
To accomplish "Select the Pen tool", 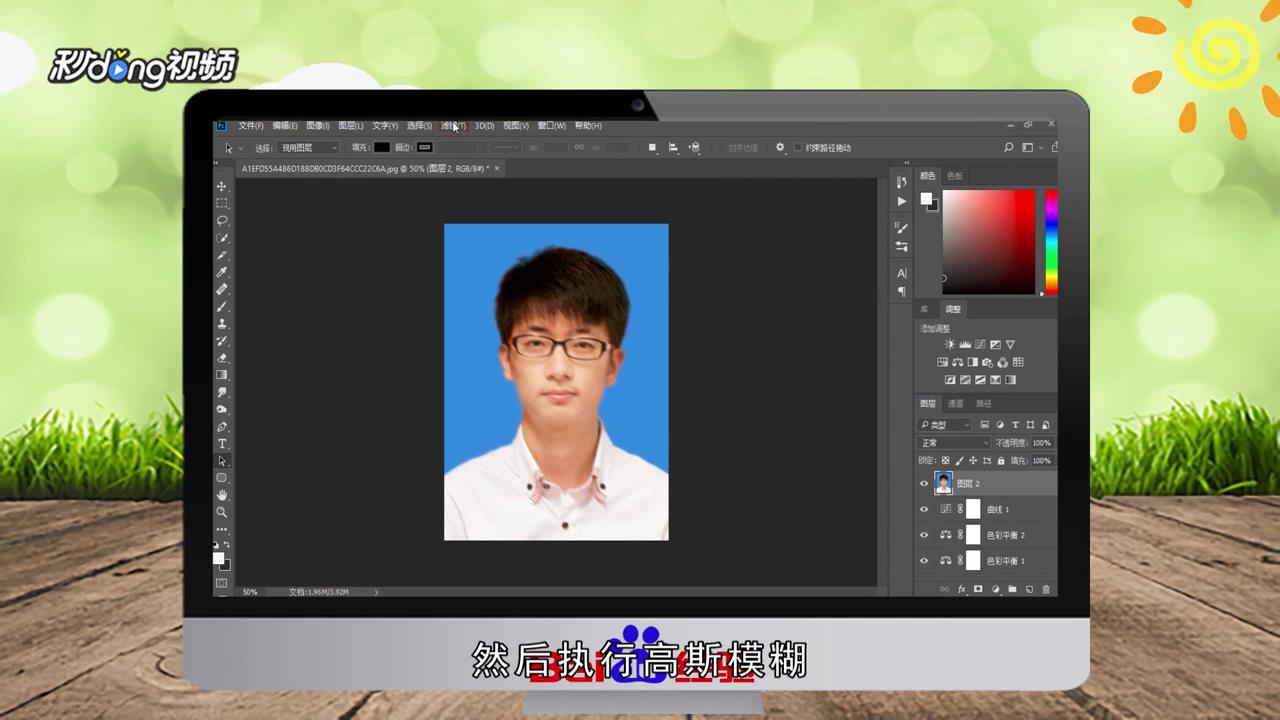I will point(222,427).
